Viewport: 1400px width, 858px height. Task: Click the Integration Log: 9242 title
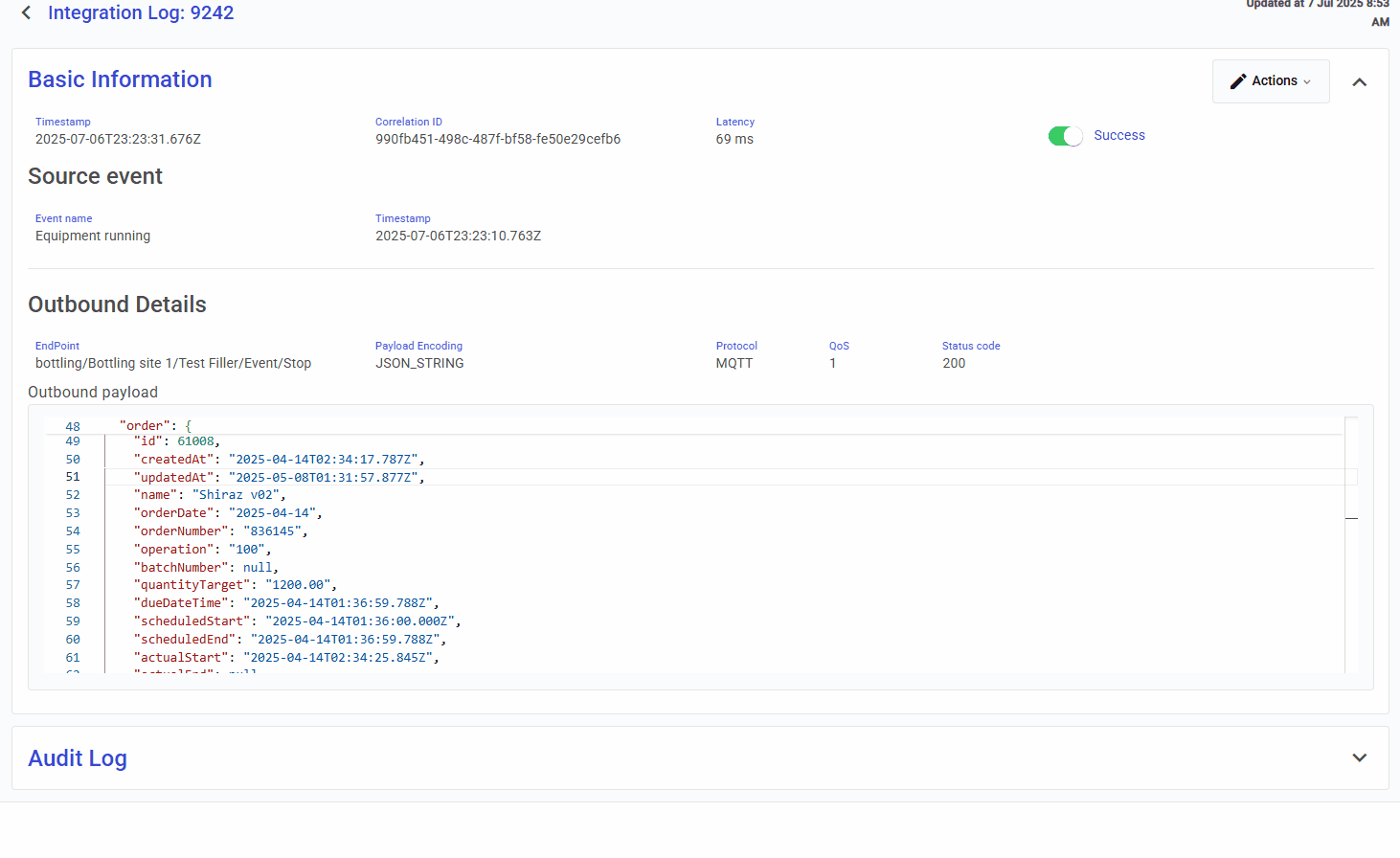tap(141, 12)
